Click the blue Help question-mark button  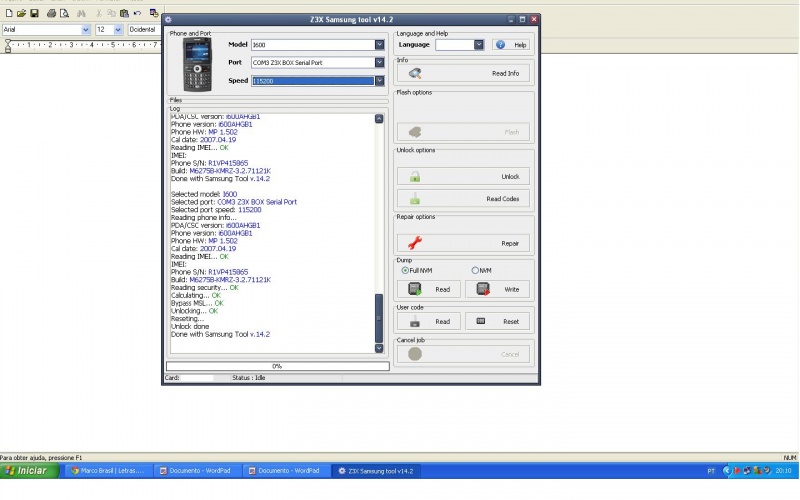pyautogui.click(x=511, y=45)
